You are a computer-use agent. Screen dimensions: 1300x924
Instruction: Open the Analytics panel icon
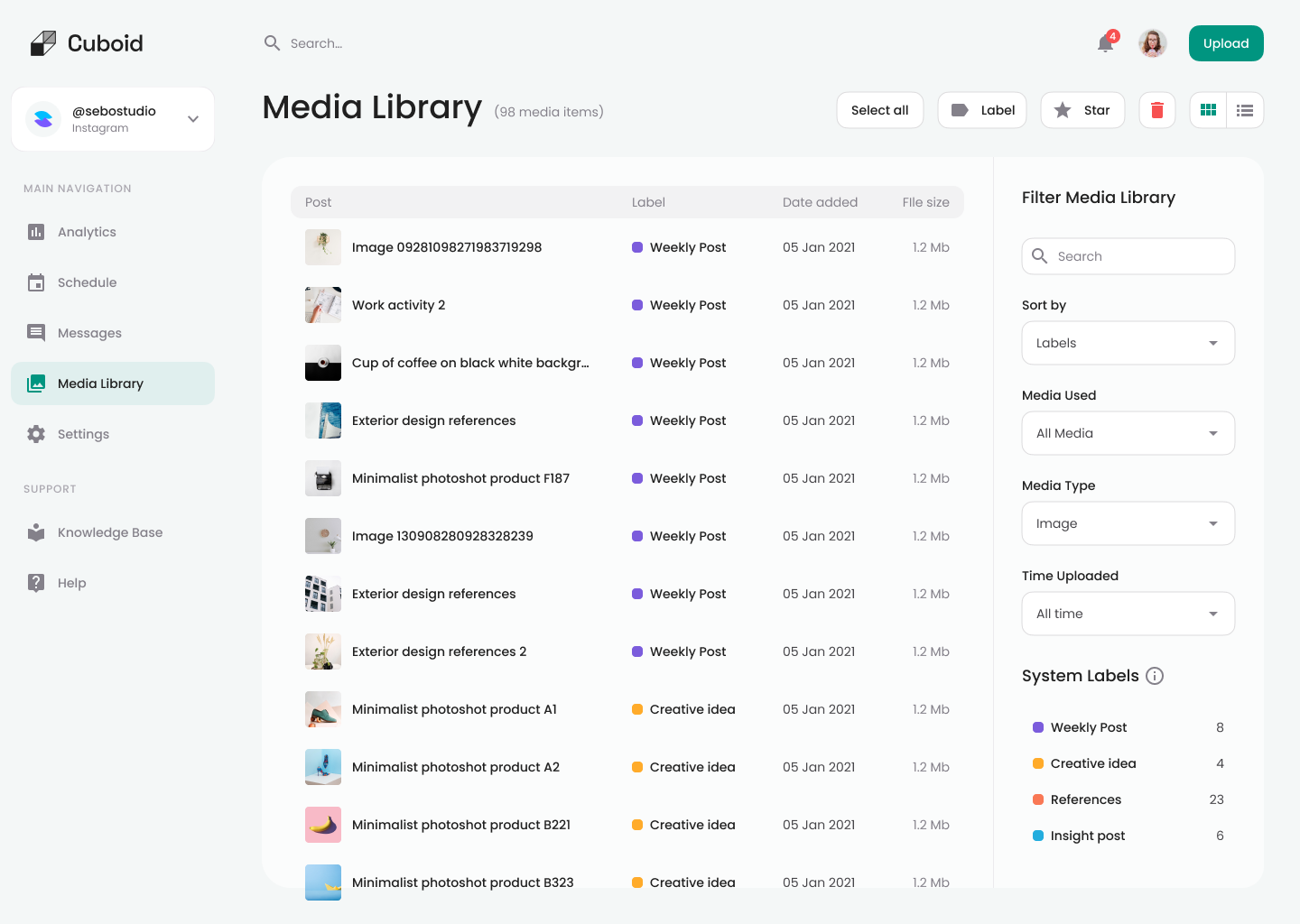pos(36,232)
